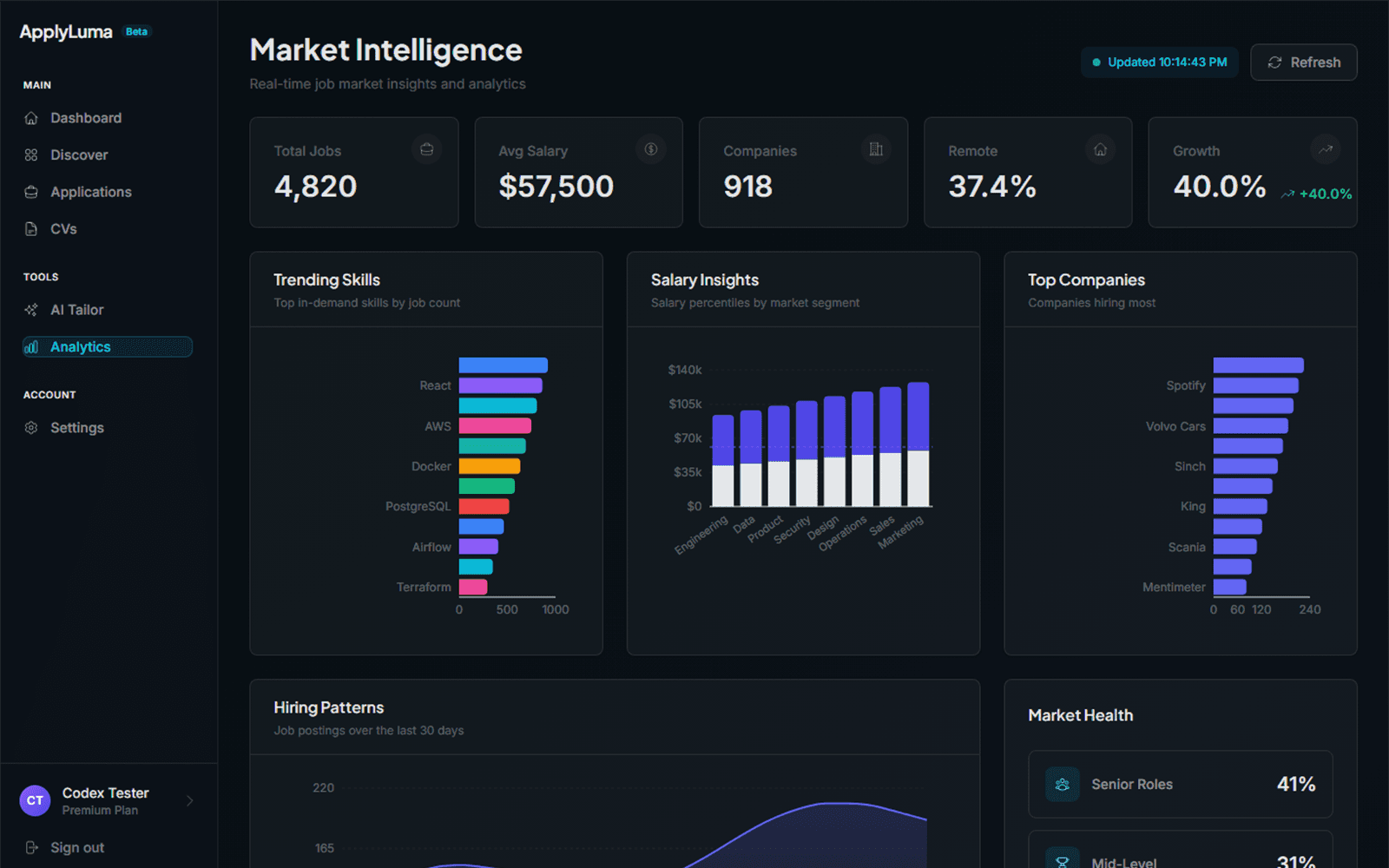The image size is (1389, 868).
Task: Click the Discover grid icon
Action: point(31,155)
